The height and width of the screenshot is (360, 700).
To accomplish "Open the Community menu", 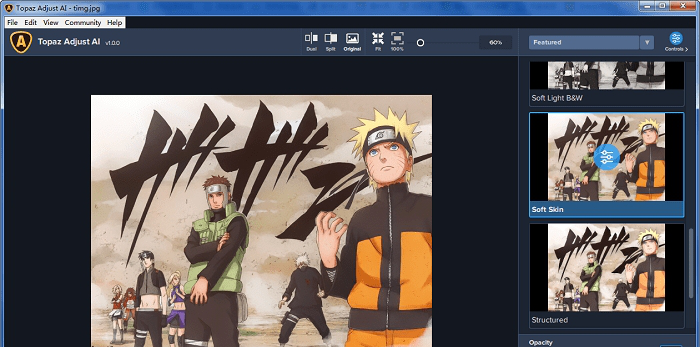I will (83, 22).
